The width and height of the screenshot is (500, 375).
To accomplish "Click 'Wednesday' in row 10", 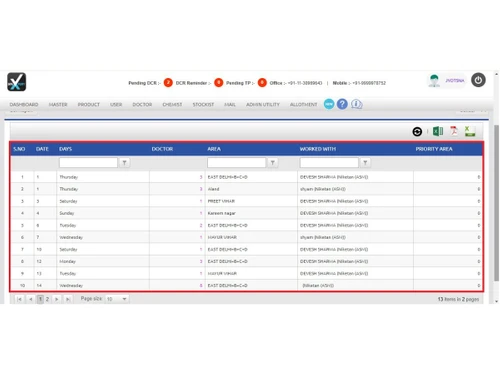I will [x=71, y=285].
